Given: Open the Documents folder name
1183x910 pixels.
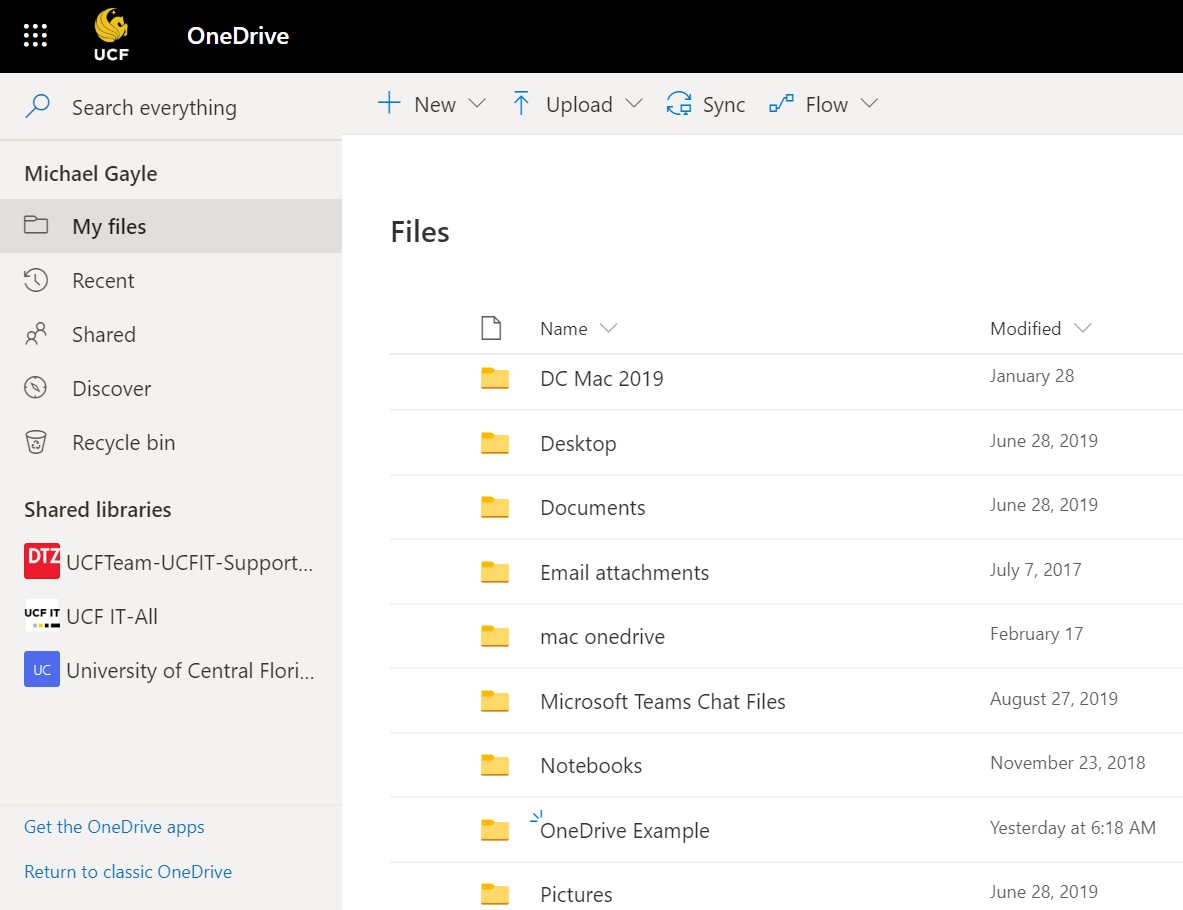Looking at the screenshot, I should click(592, 507).
